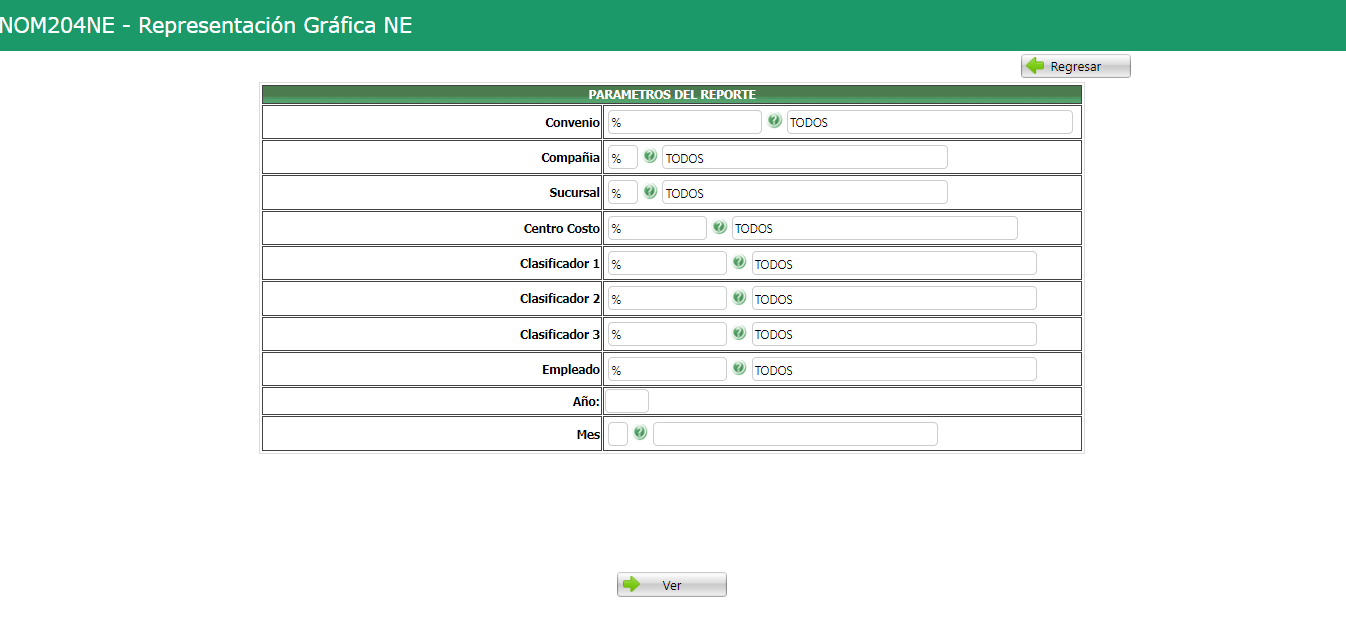This screenshot has height=632, width=1346.
Task: Focus the Convenio code field
Action: click(x=685, y=122)
